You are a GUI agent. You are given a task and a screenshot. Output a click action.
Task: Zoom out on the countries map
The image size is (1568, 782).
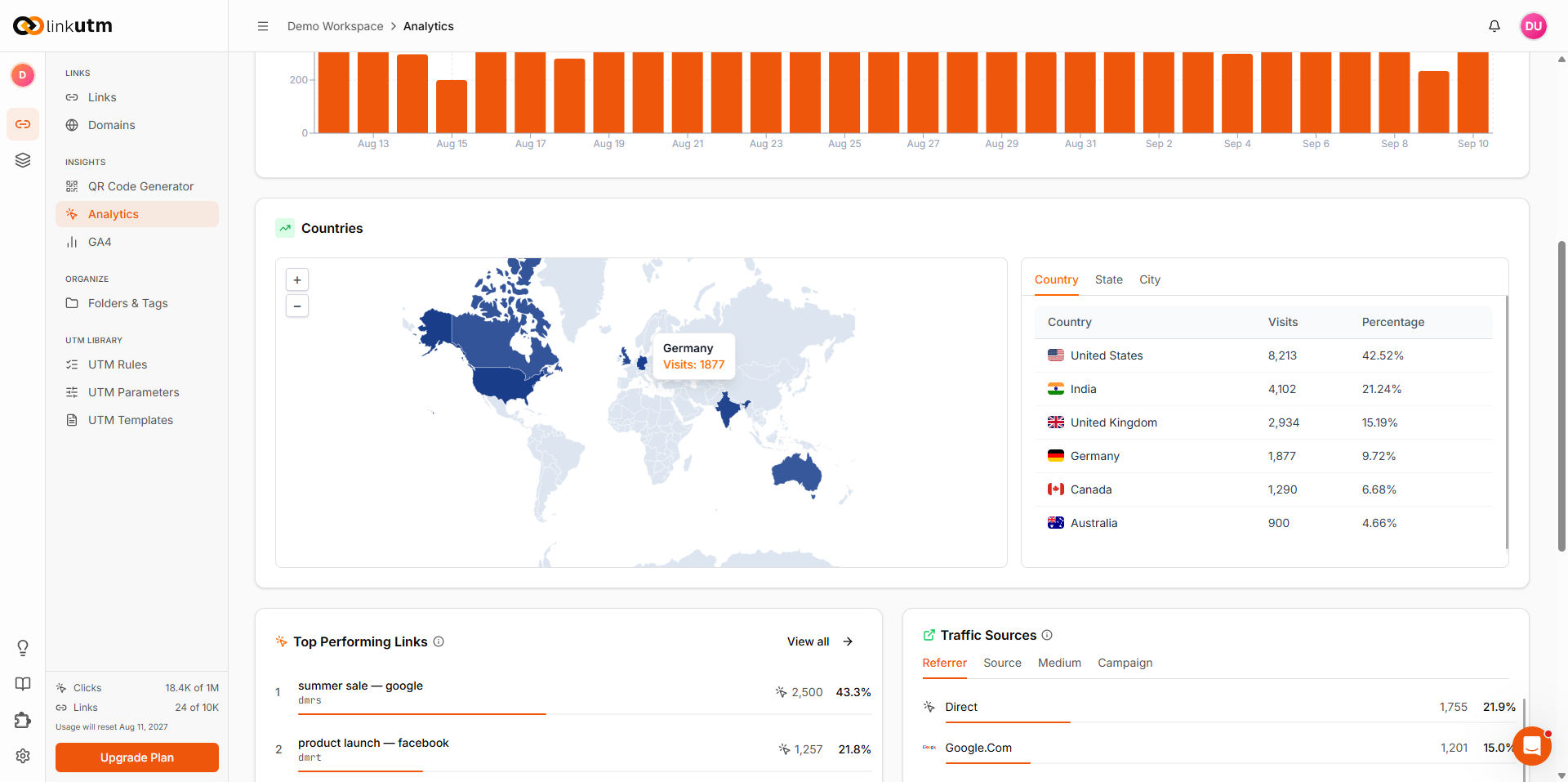click(297, 306)
